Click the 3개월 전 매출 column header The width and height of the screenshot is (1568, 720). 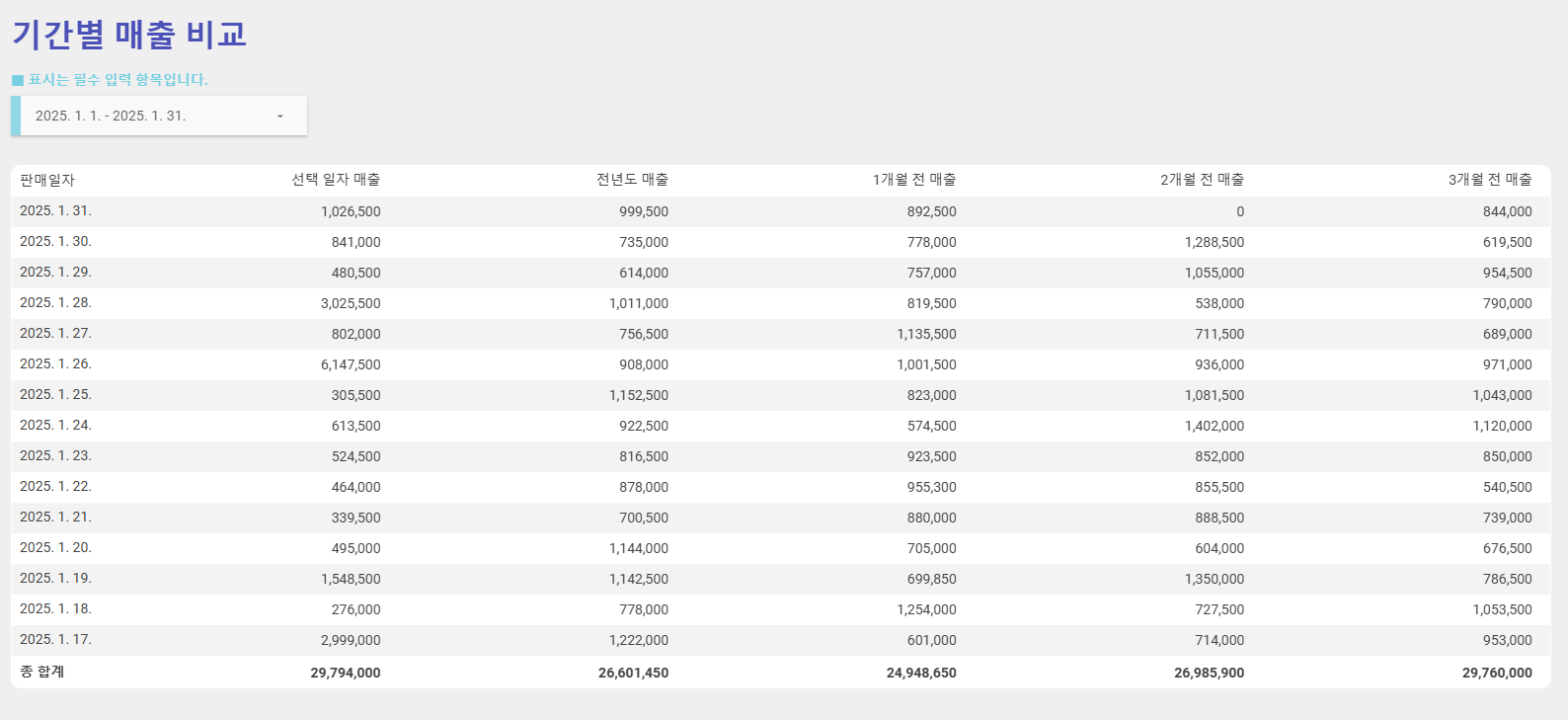1490,180
